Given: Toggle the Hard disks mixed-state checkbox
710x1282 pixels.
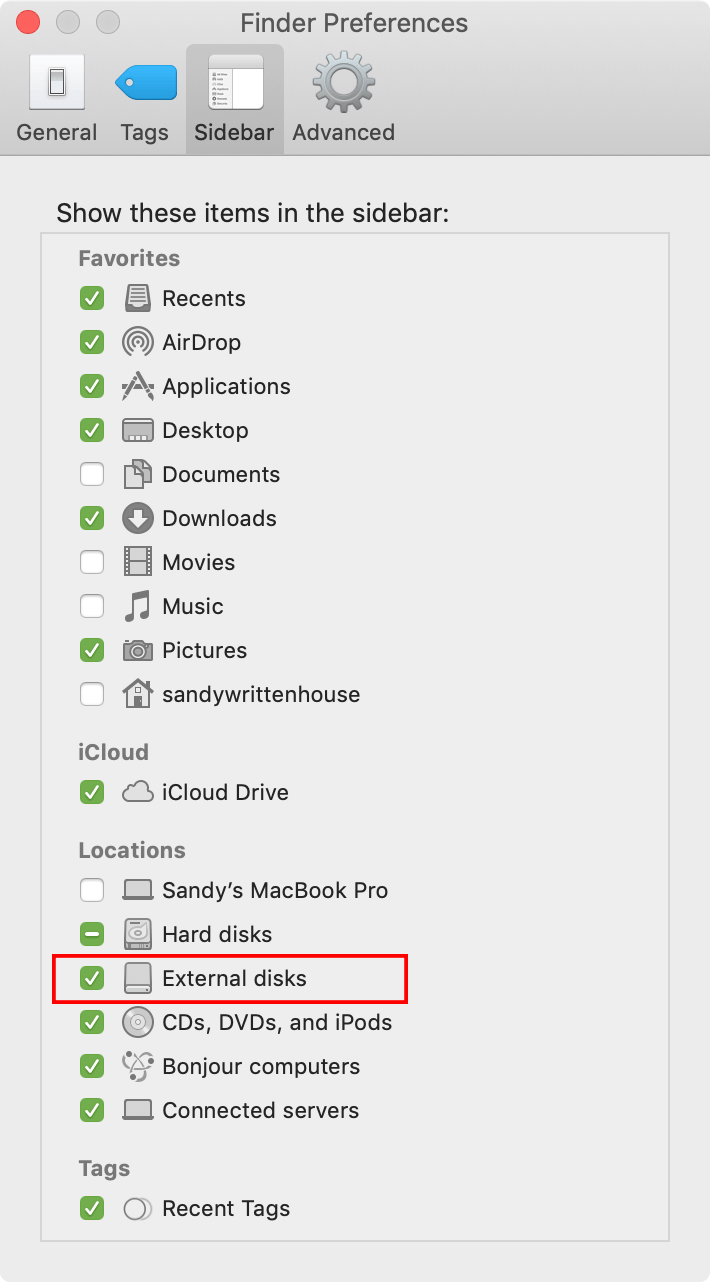Looking at the screenshot, I should point(92,934).
